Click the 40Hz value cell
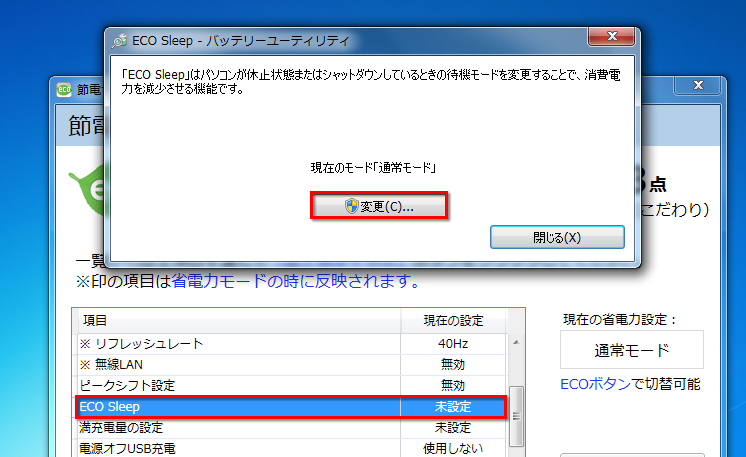746x457 pixels. click(x=453, y=343)
